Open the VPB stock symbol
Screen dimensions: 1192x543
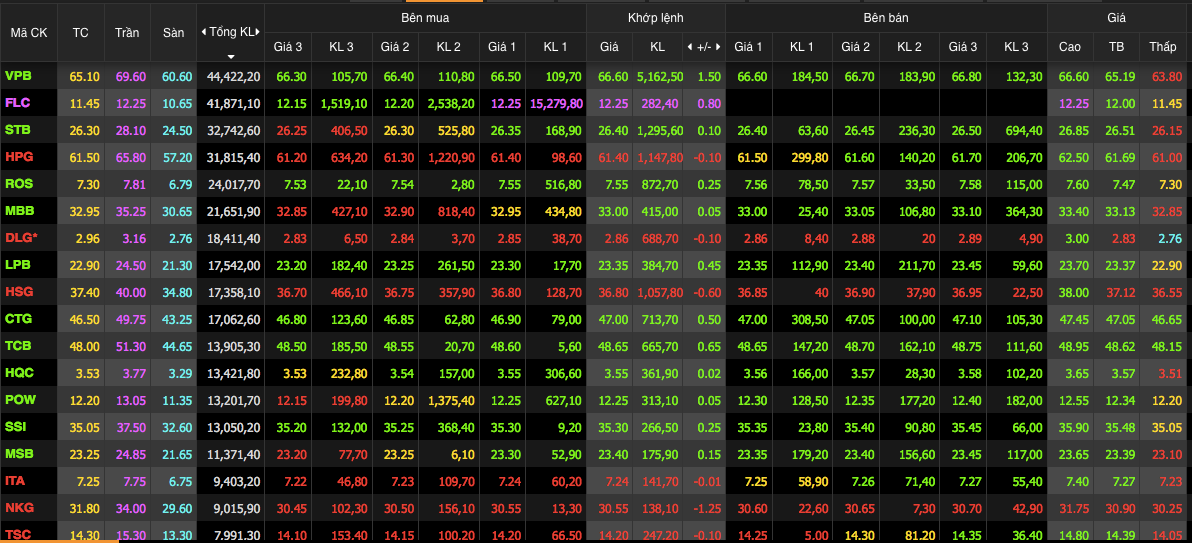click(17, 76)
